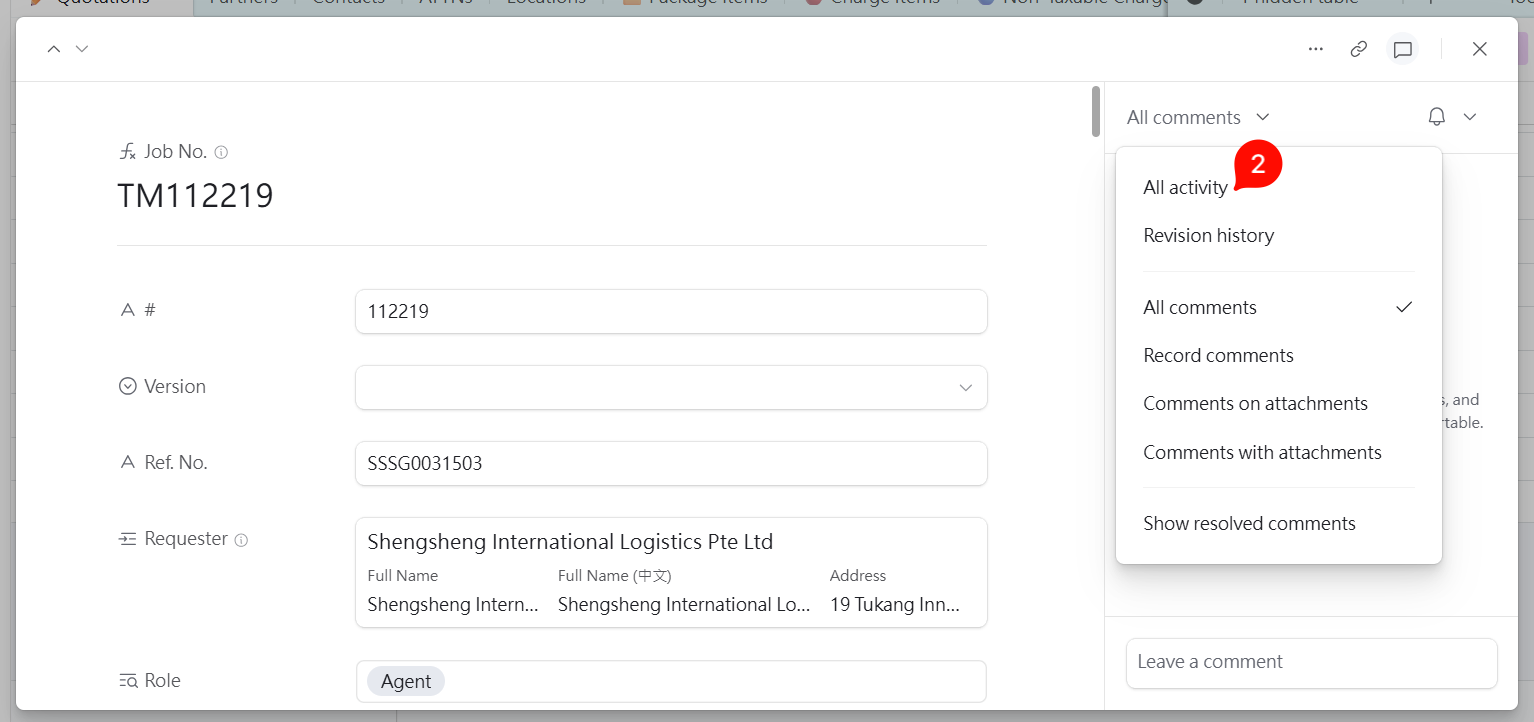Go to the next record arrow
1534x722 pixels.
pos(82,49)
